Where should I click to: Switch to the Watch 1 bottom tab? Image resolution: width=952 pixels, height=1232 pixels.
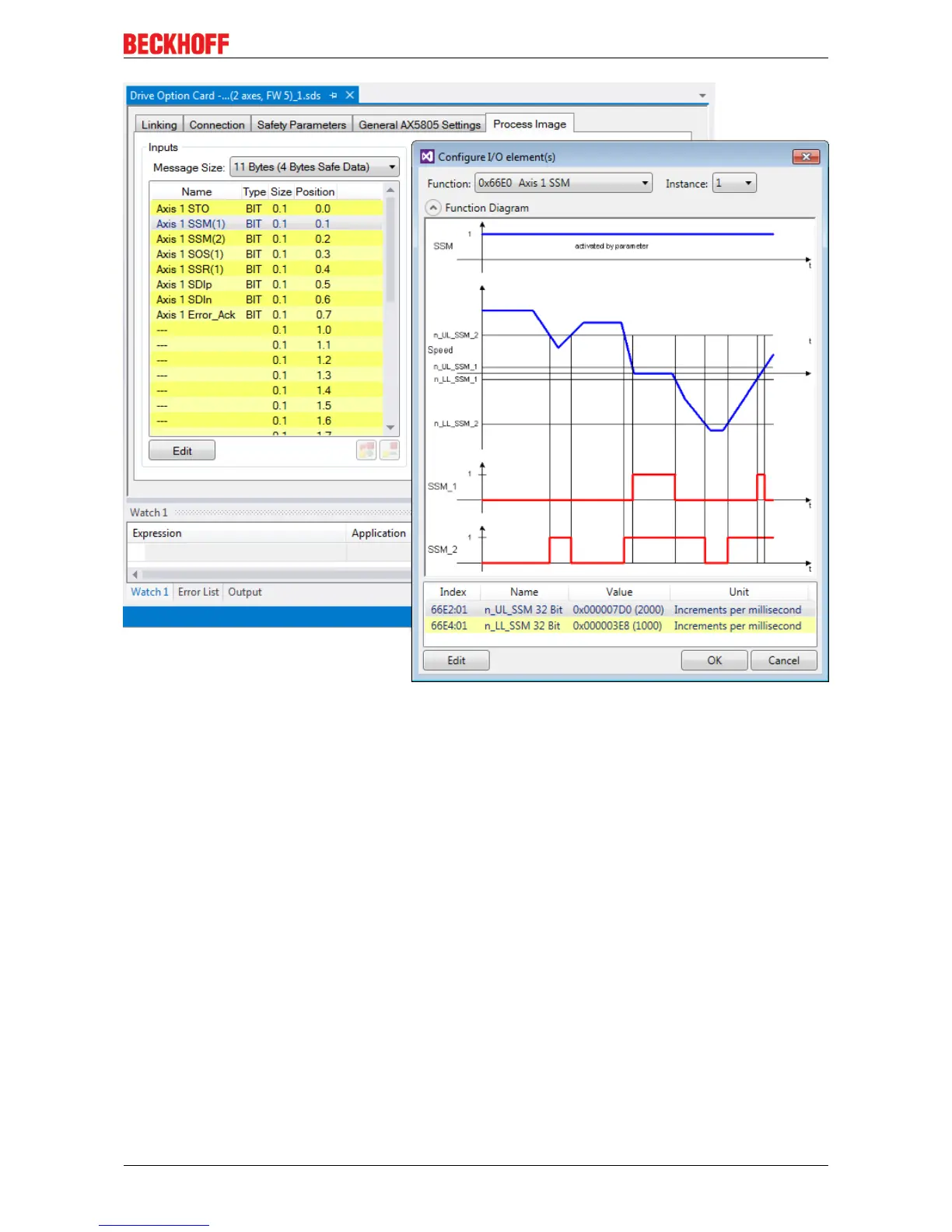point(149,592)
